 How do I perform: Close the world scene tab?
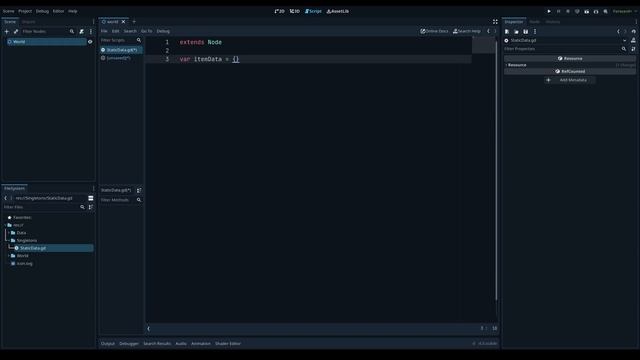pyautogui.click(x=123, y=22)
